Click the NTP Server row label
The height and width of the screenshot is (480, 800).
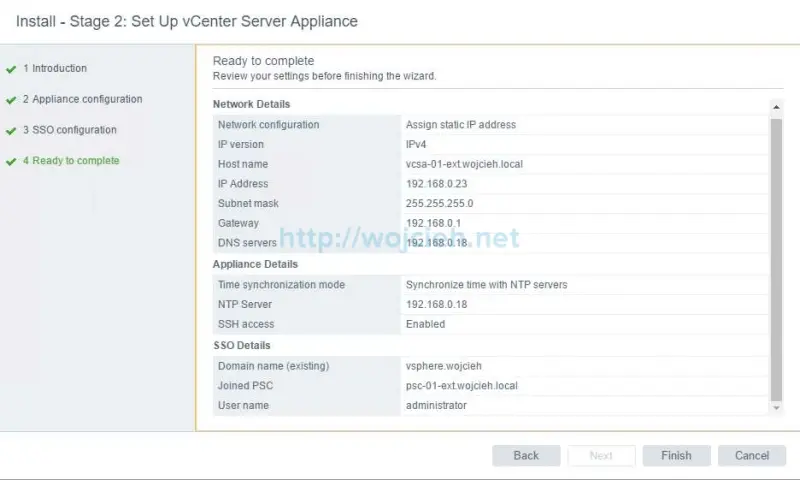pos(245,305)
